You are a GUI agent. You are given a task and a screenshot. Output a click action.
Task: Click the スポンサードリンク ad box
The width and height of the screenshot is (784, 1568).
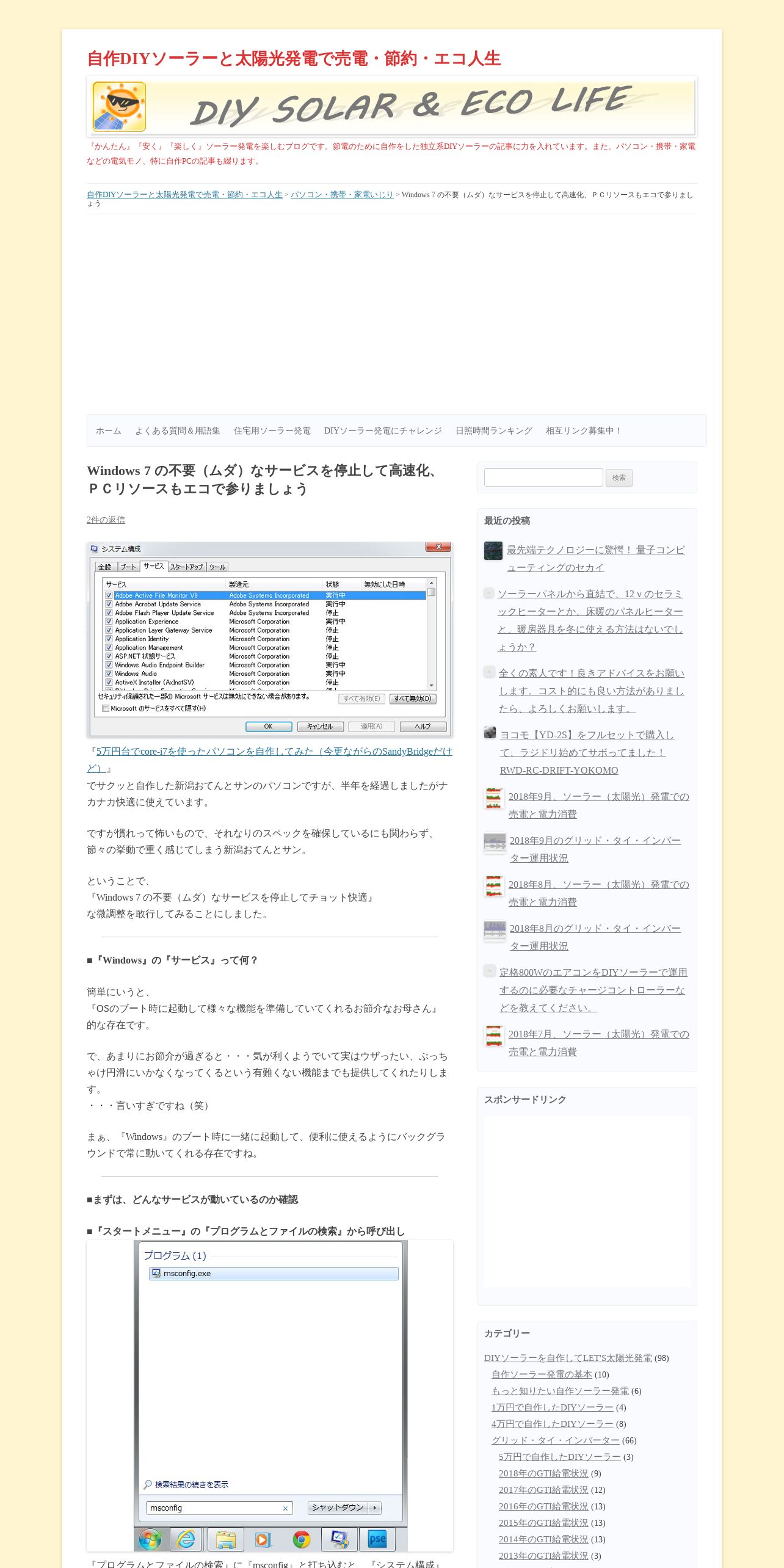[x=587, y=1202]
